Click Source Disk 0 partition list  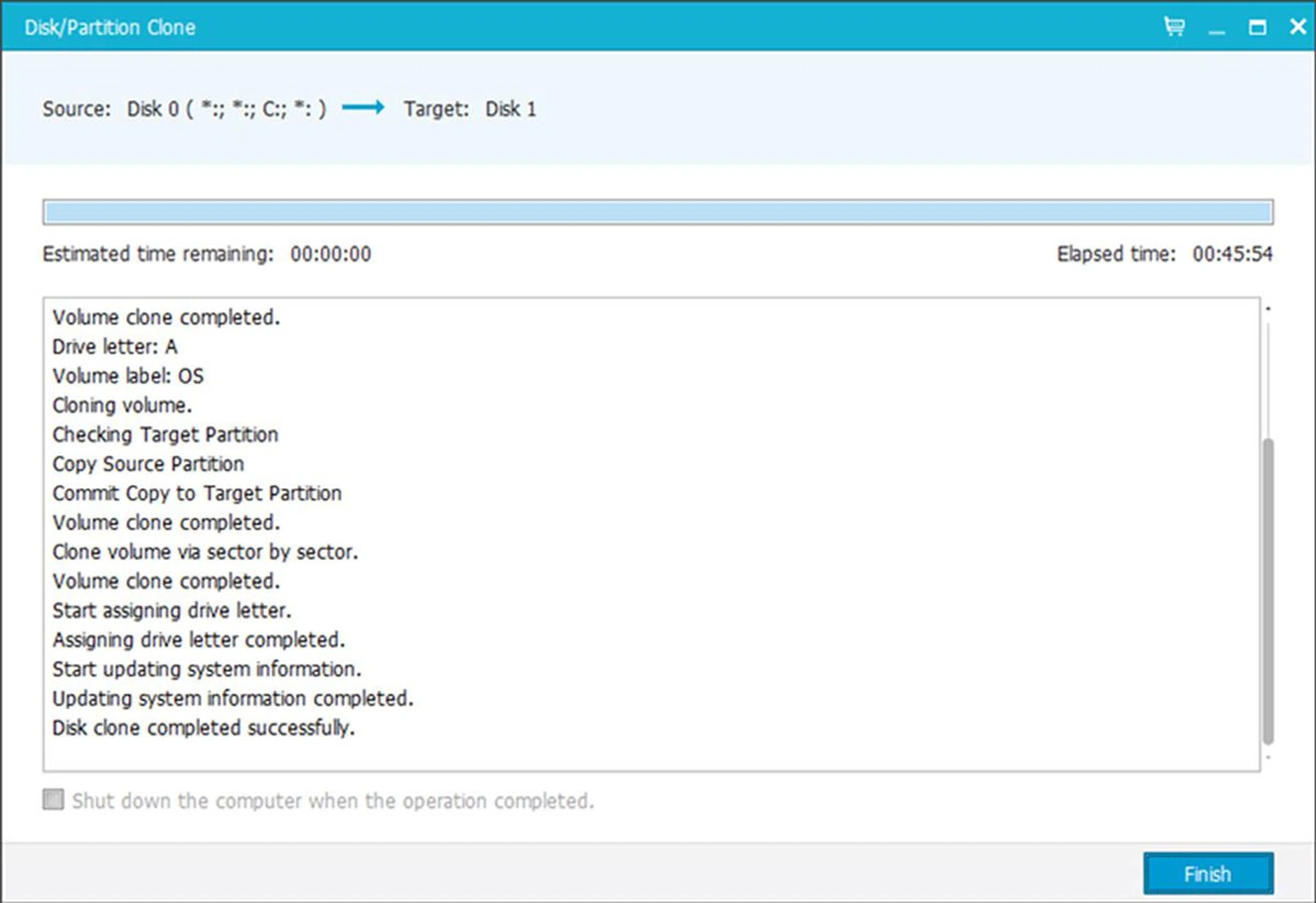click(x=226, y=108)
